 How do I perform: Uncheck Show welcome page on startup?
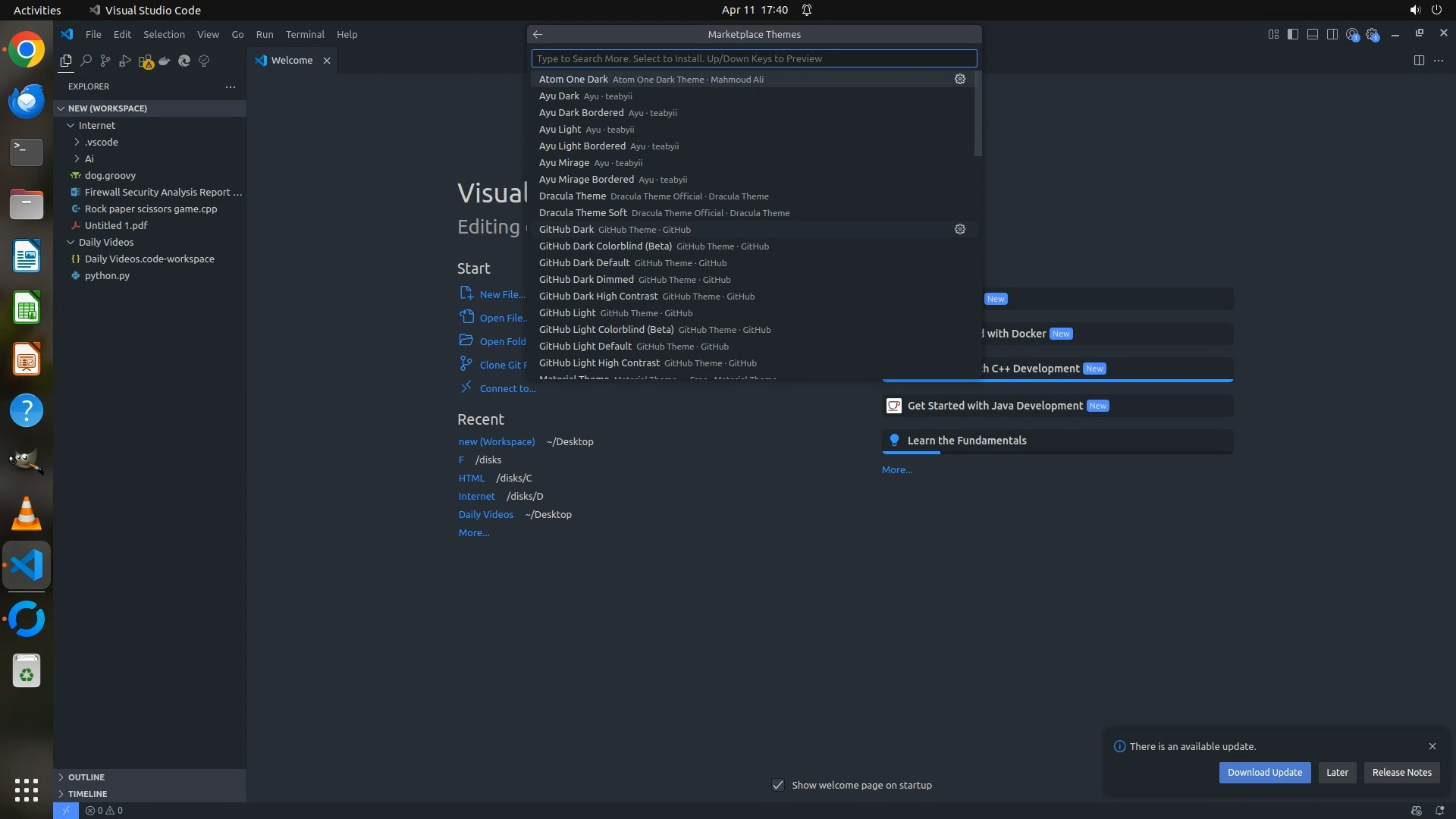778,785
